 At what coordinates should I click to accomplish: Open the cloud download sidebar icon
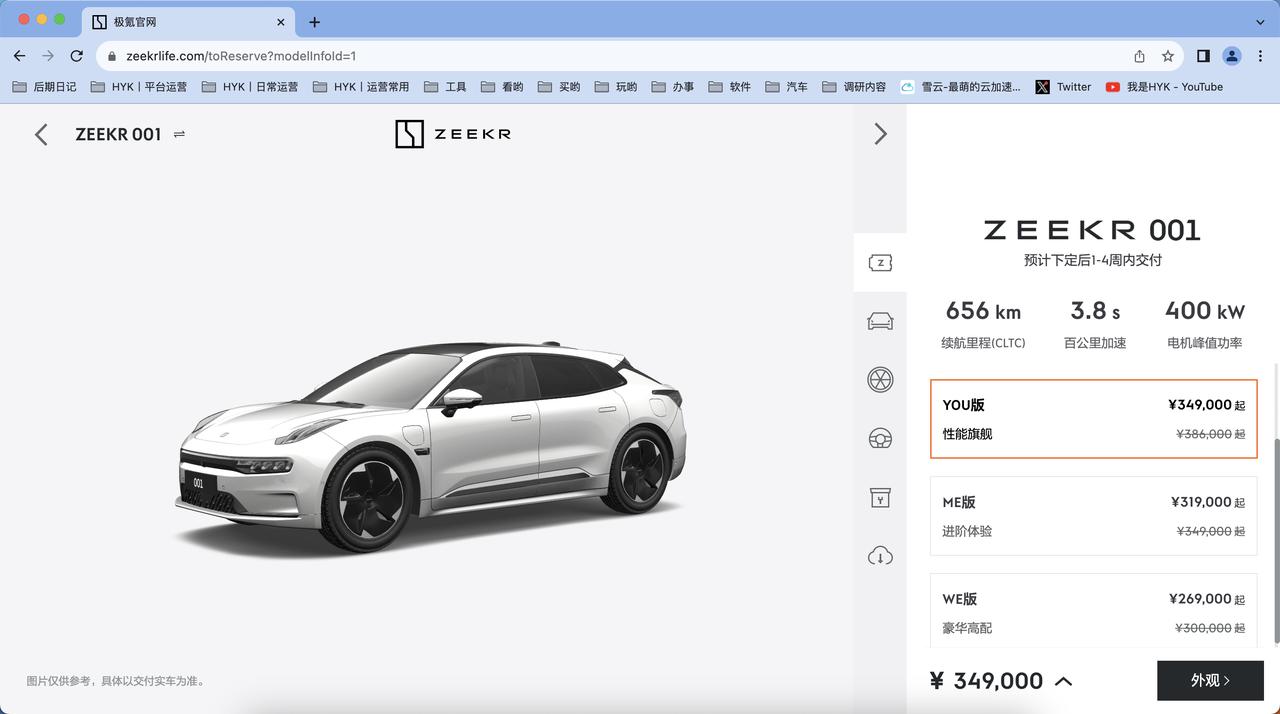tap(880, 556)
